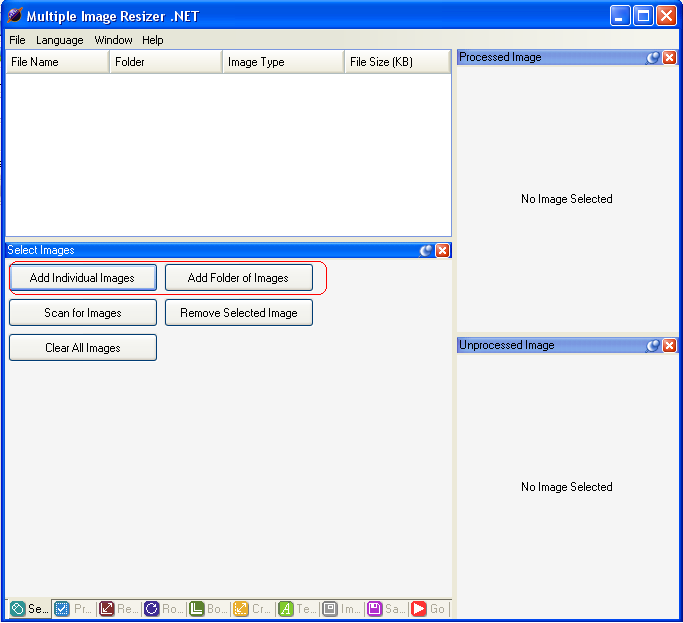Image resolution: width=683 pixels, height=623 pixels.
Task: Sort by the File Name column header
Action: 57,61
